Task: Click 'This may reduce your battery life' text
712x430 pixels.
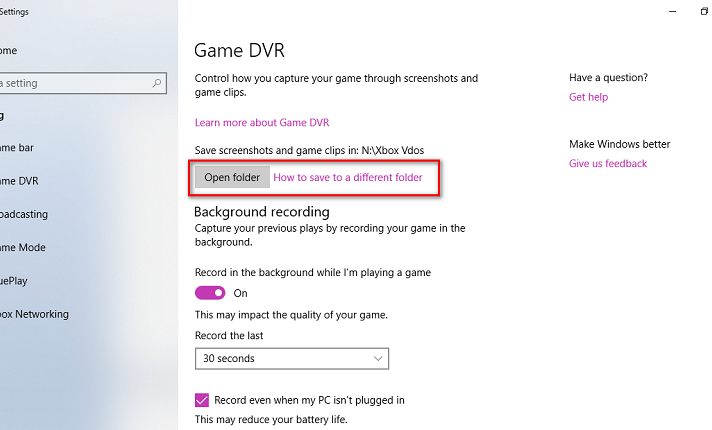Action: point(271,420)
